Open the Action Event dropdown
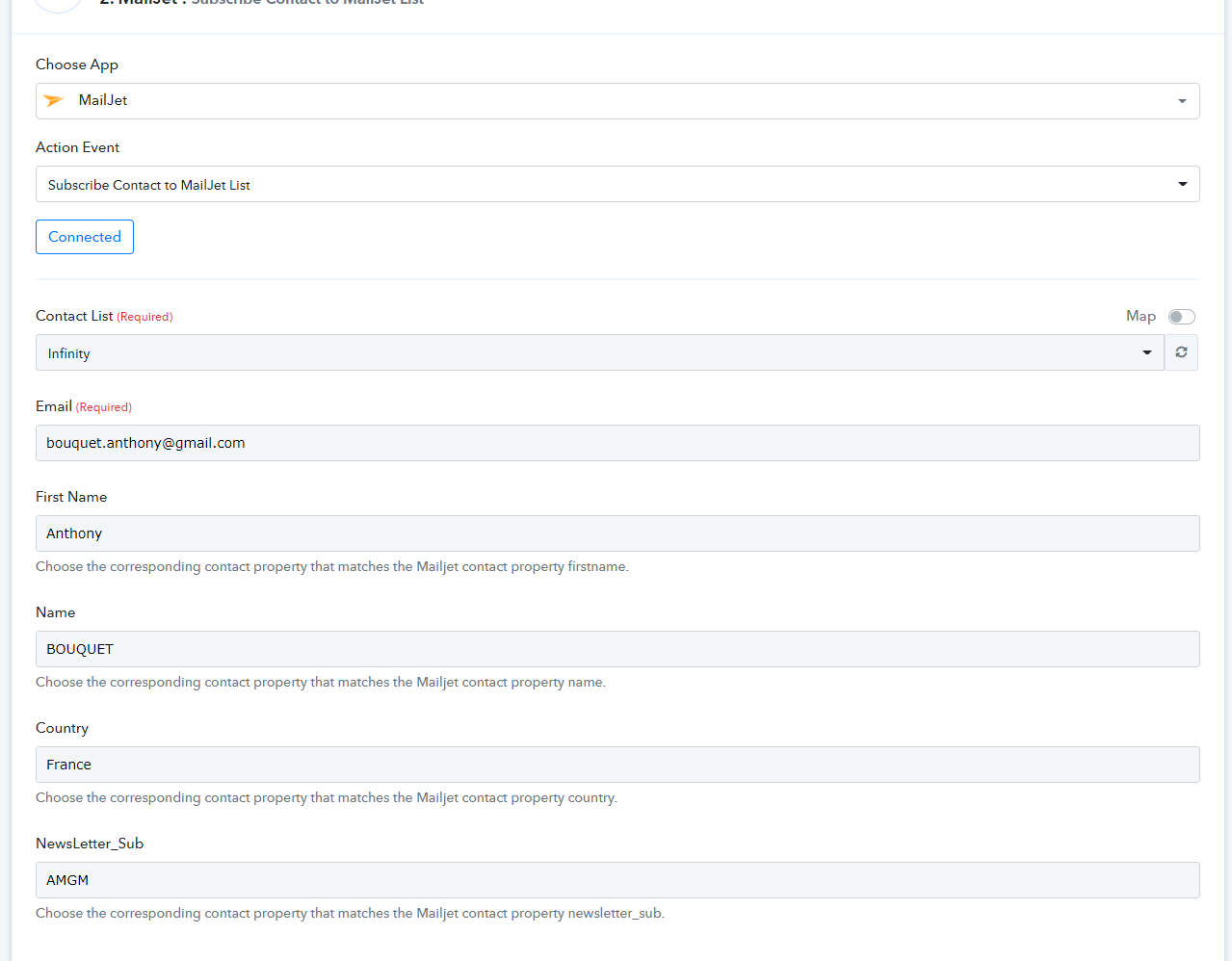Viewport: 1232px width, 961px height. point(617,184)
